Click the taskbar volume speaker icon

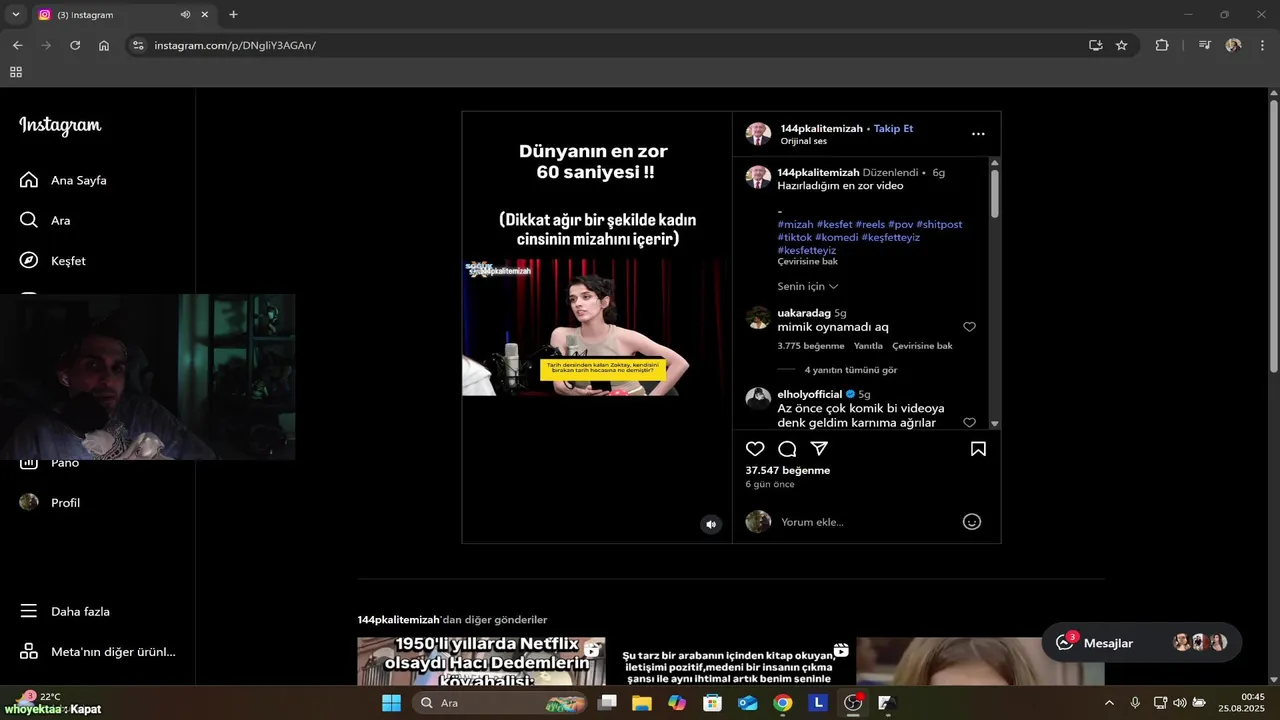click(x=1179, y=703)
